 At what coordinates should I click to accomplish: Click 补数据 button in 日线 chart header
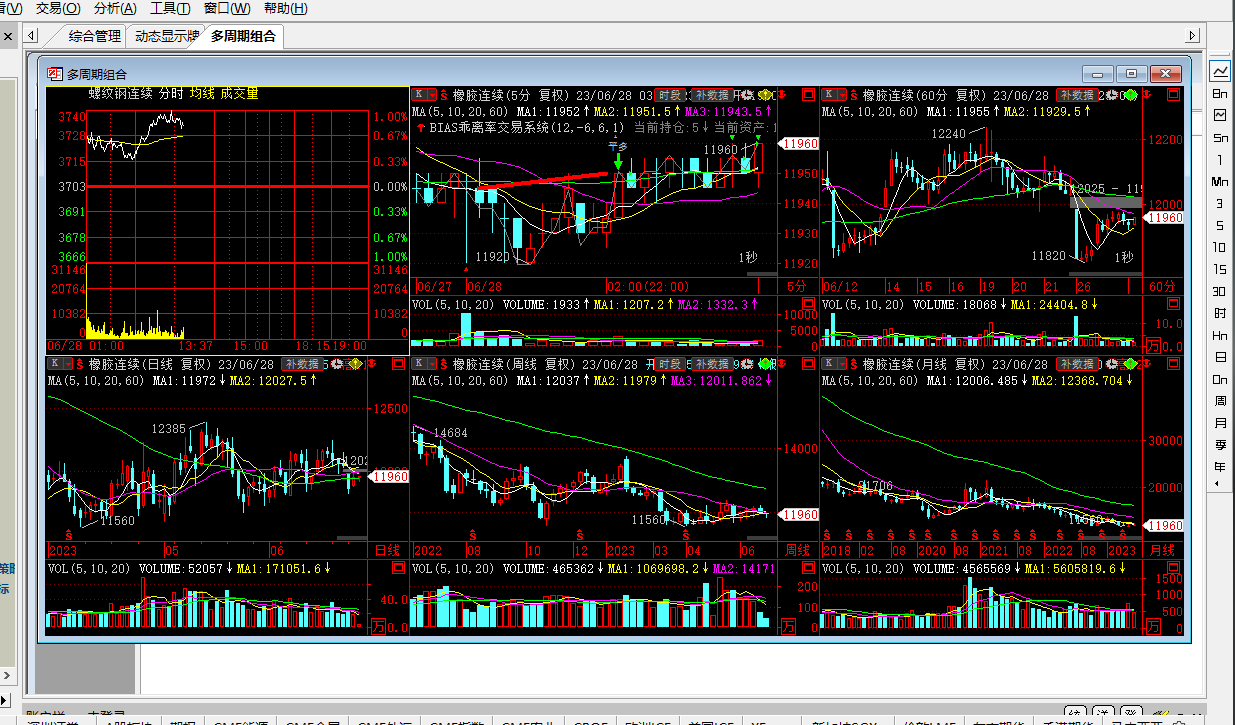click(x=302, y=364)
